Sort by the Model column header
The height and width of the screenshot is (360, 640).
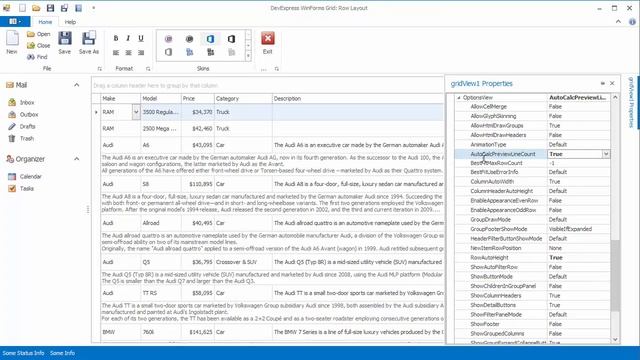pos(161,99)
